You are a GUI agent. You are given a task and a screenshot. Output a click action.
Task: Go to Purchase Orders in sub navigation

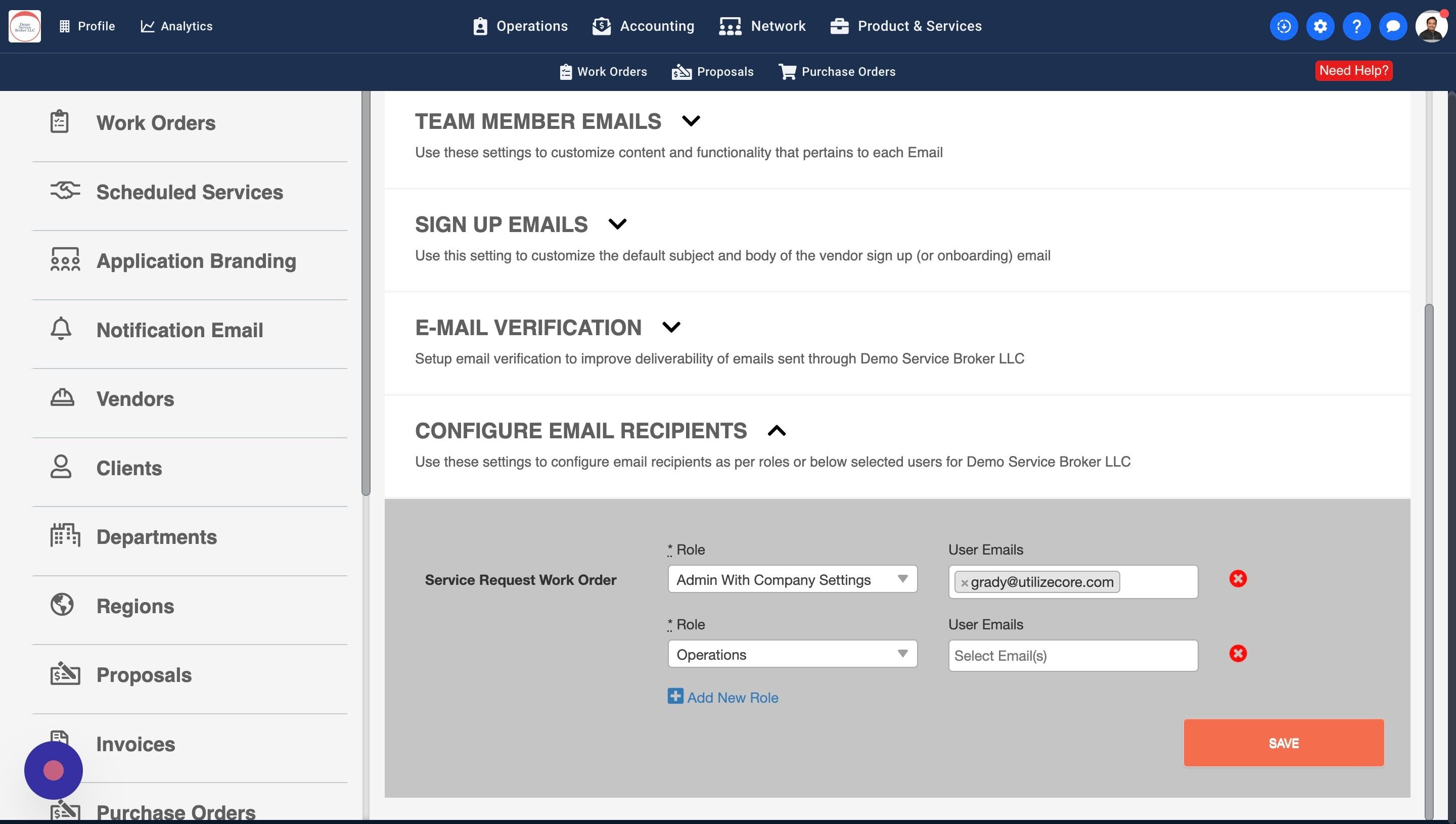click(837, 72)
